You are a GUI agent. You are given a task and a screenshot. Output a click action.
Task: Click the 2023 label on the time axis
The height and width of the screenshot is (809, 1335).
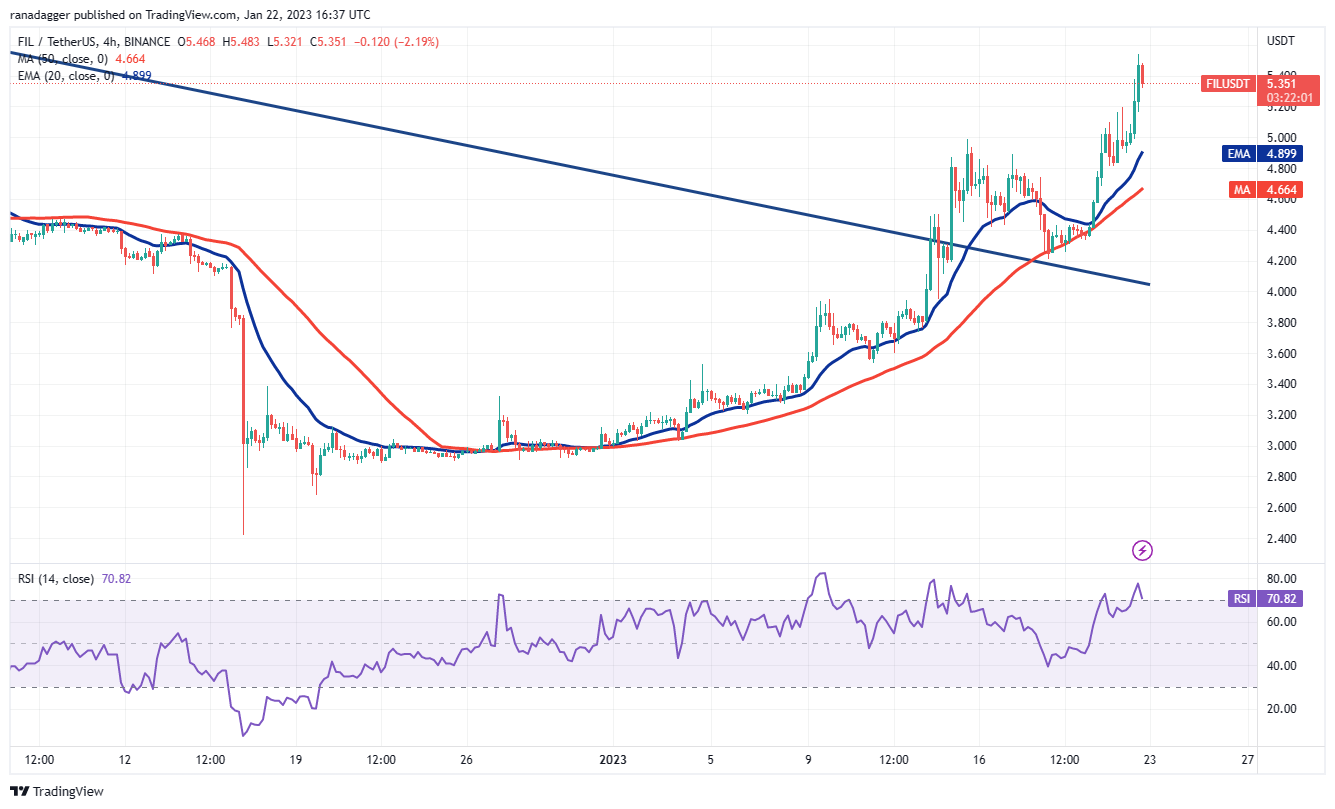[612, 759]
